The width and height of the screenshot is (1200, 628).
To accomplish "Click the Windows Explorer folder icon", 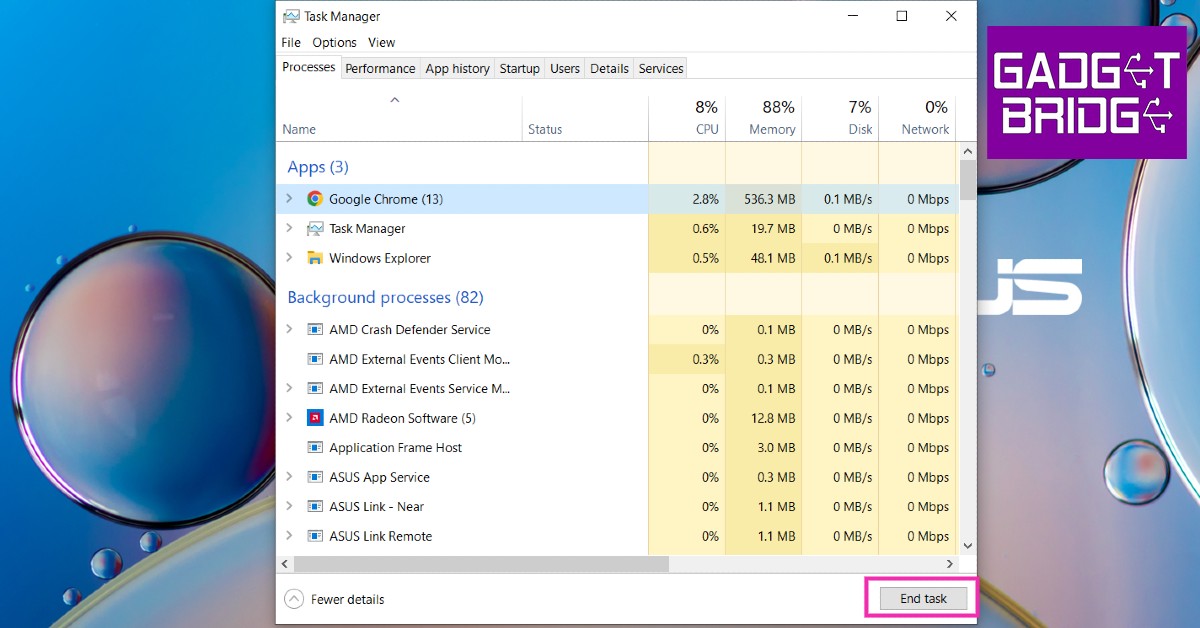I will tap(315, 258).
